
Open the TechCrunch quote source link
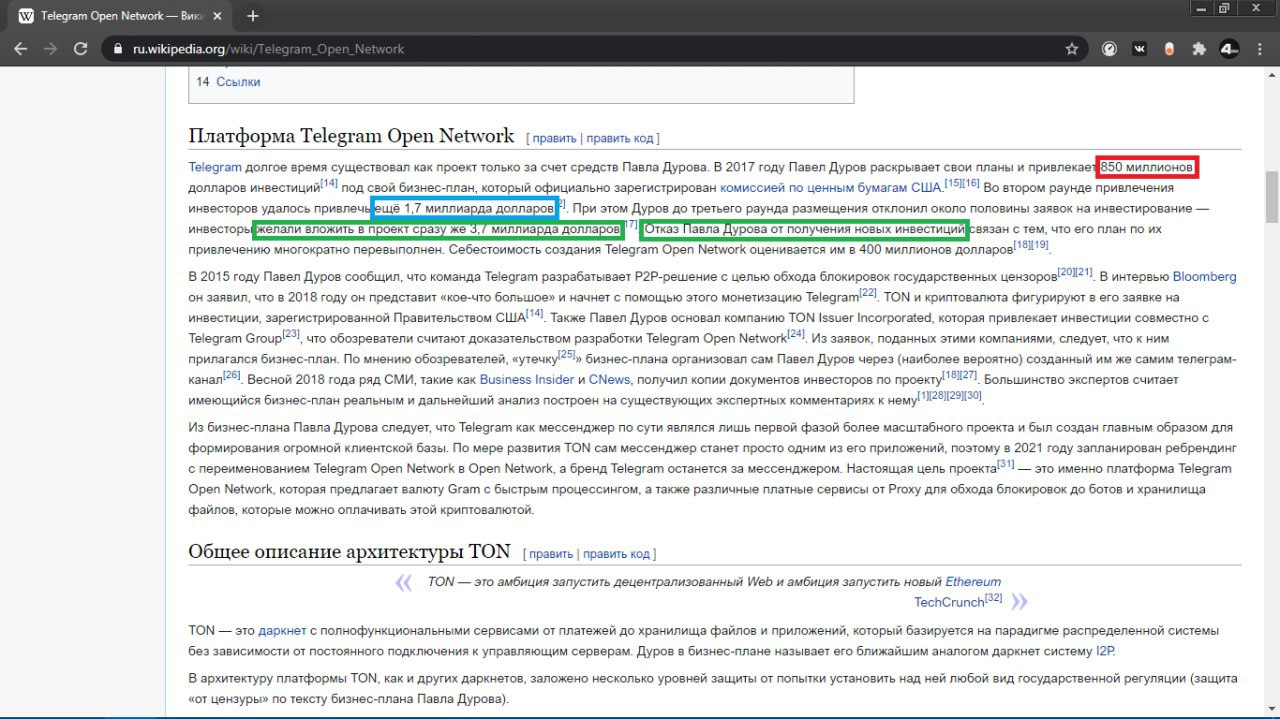(x=949, y=602)
